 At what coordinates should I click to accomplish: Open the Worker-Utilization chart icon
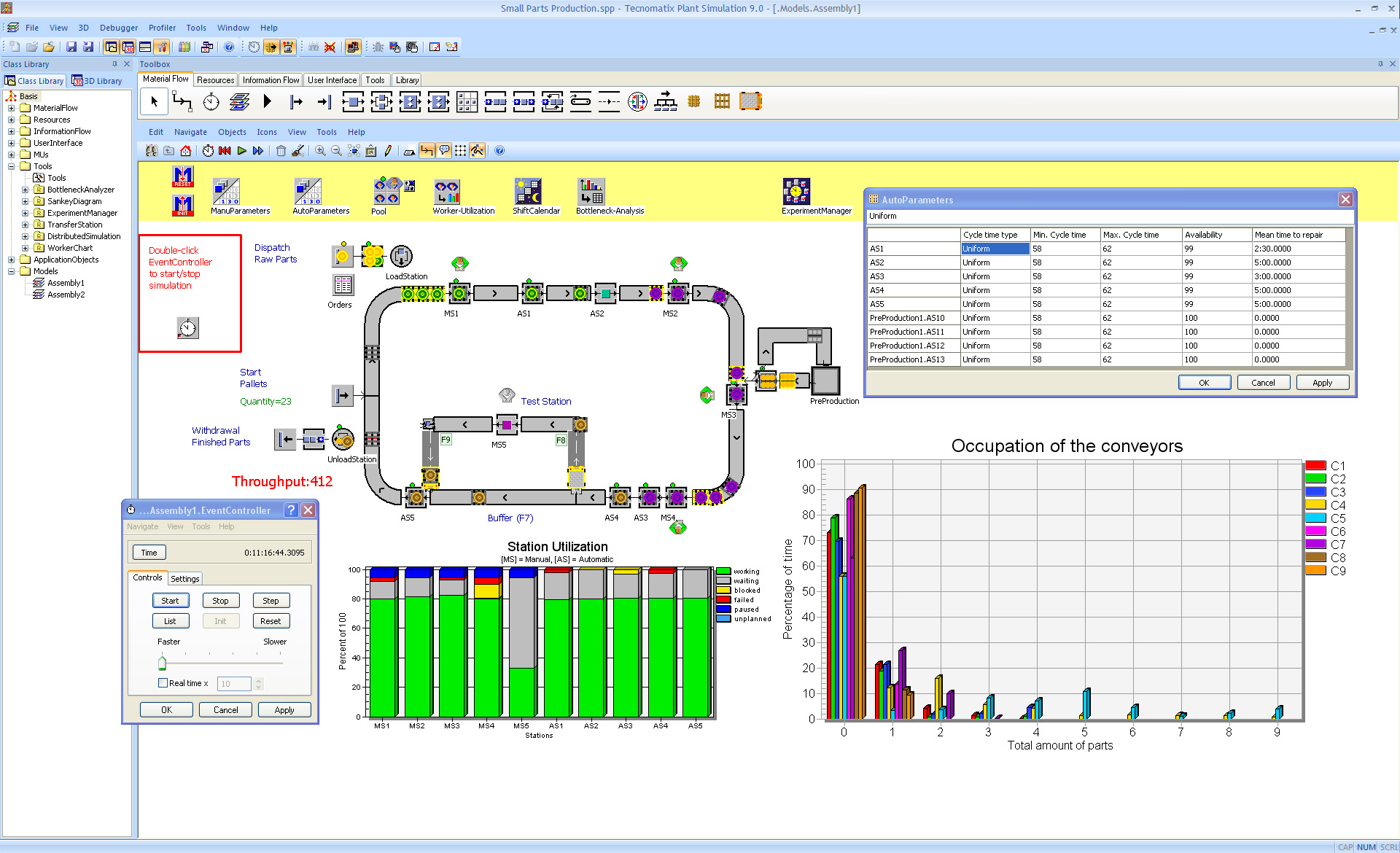pos(447,192)
